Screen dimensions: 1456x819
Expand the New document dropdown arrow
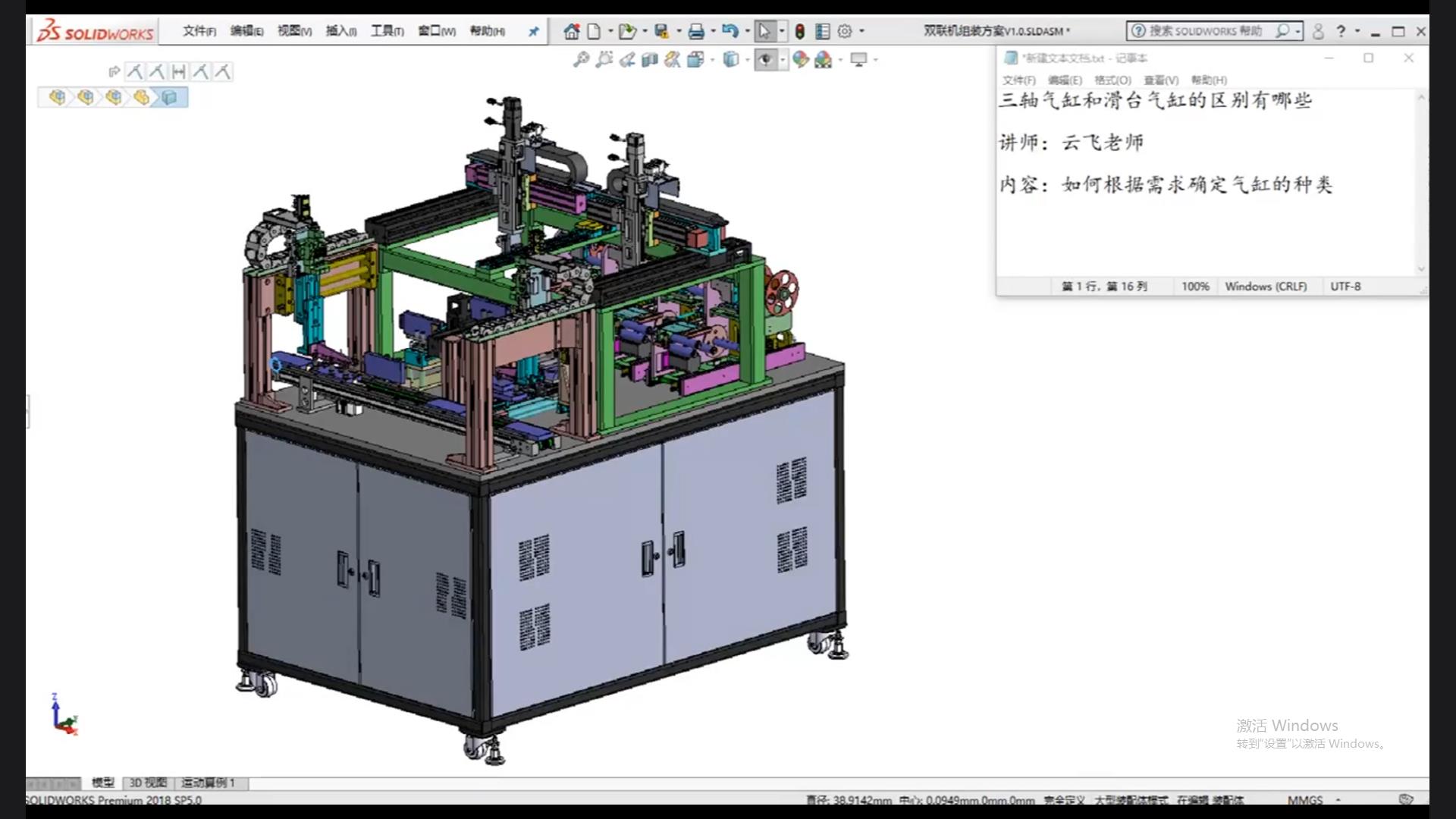[610, 31]
